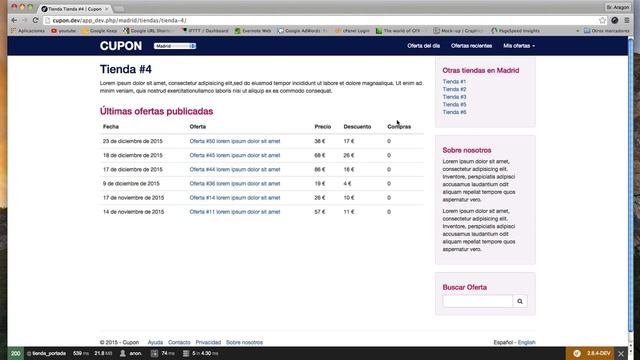Click the Privacidad footer link
Viewport: 640px width, 360px height.
pyautogui.click(x=208, y=342)
